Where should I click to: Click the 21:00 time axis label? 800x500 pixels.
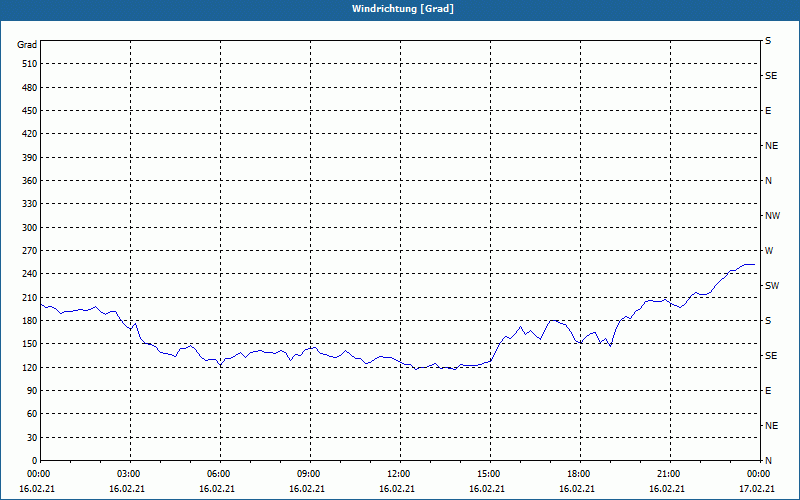[669, 474]
